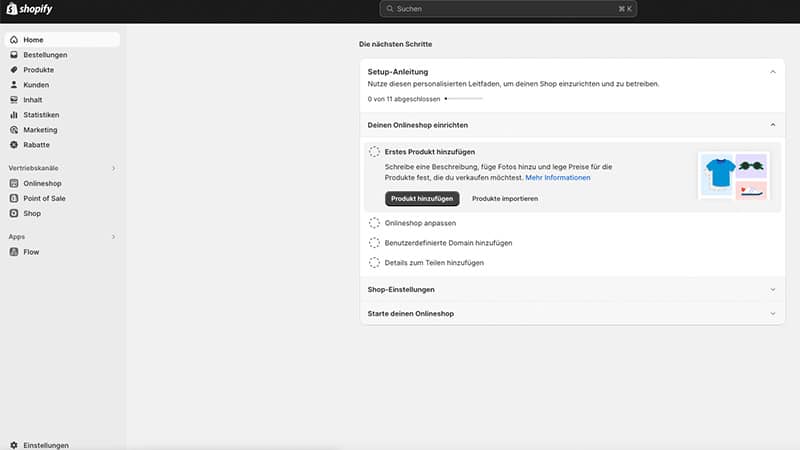Click the 'Produkt hinzufügen' button
Image resolution: width=800 pixels, height=450 pixels.
422,198
